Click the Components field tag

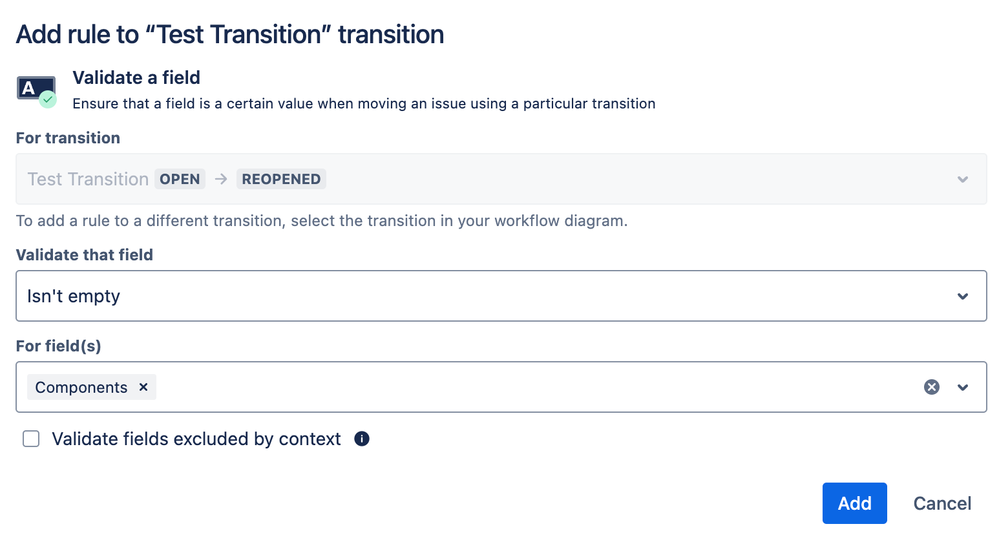(81, 387)
